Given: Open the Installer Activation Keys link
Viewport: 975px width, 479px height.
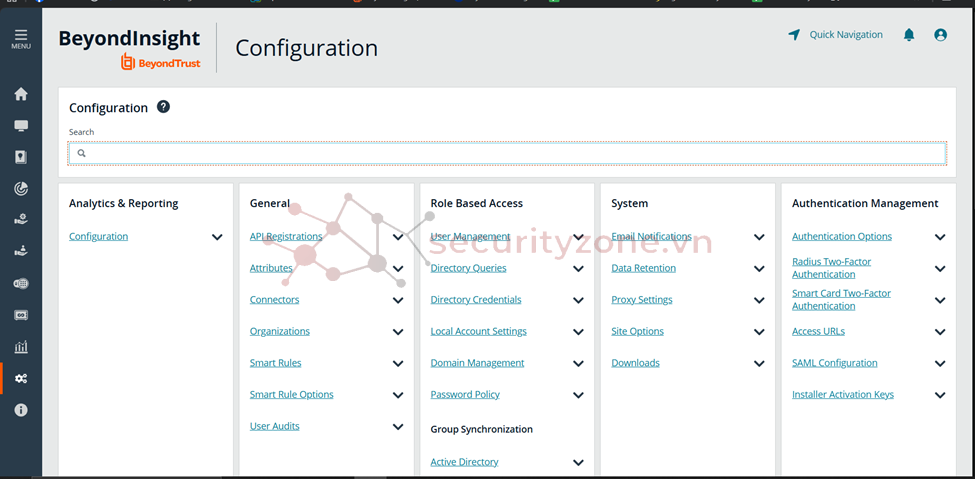Looking at the screenshot, I should (x=843, y=395).
